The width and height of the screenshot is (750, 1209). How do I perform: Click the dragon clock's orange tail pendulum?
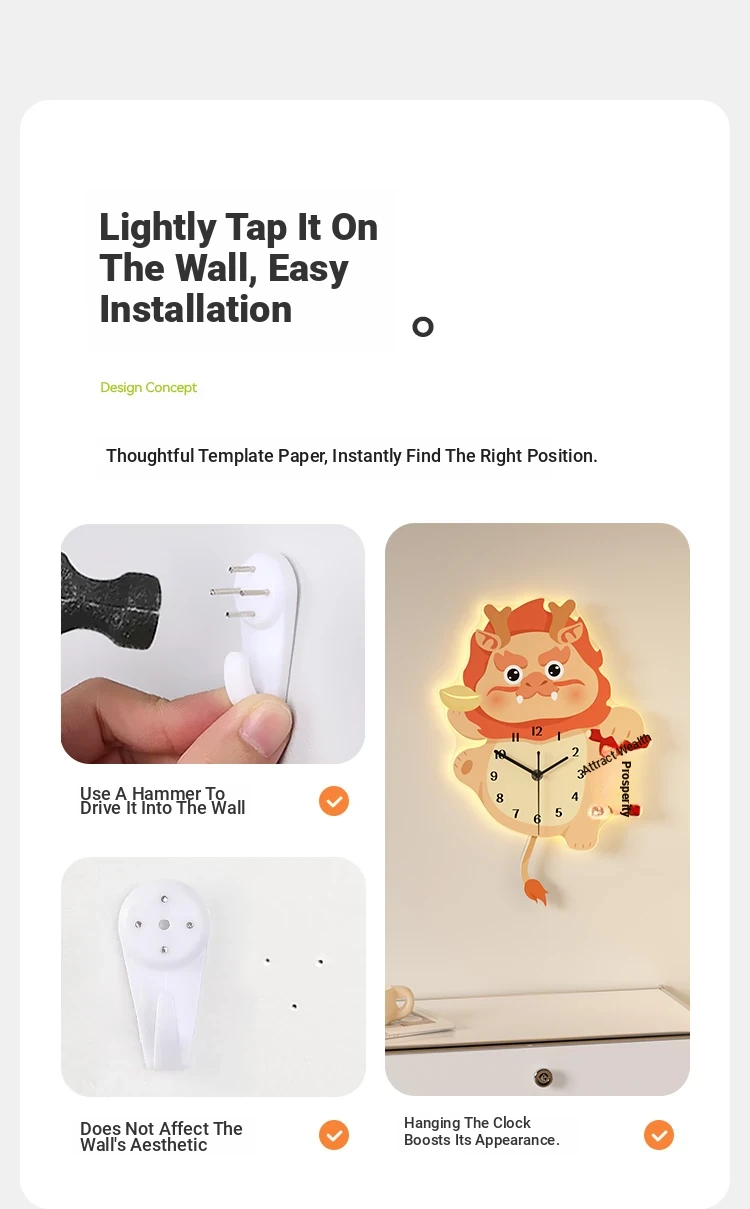(532, 878)
